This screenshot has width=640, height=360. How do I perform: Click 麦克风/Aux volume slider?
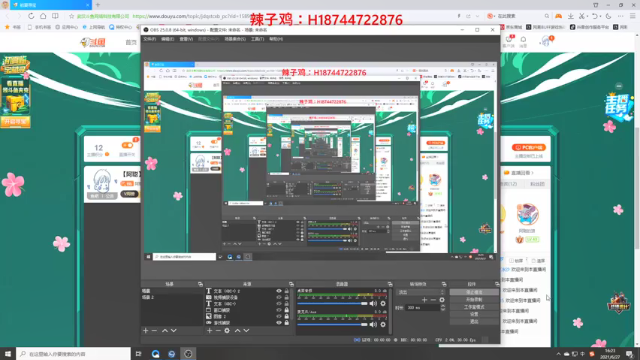(332, 324)
